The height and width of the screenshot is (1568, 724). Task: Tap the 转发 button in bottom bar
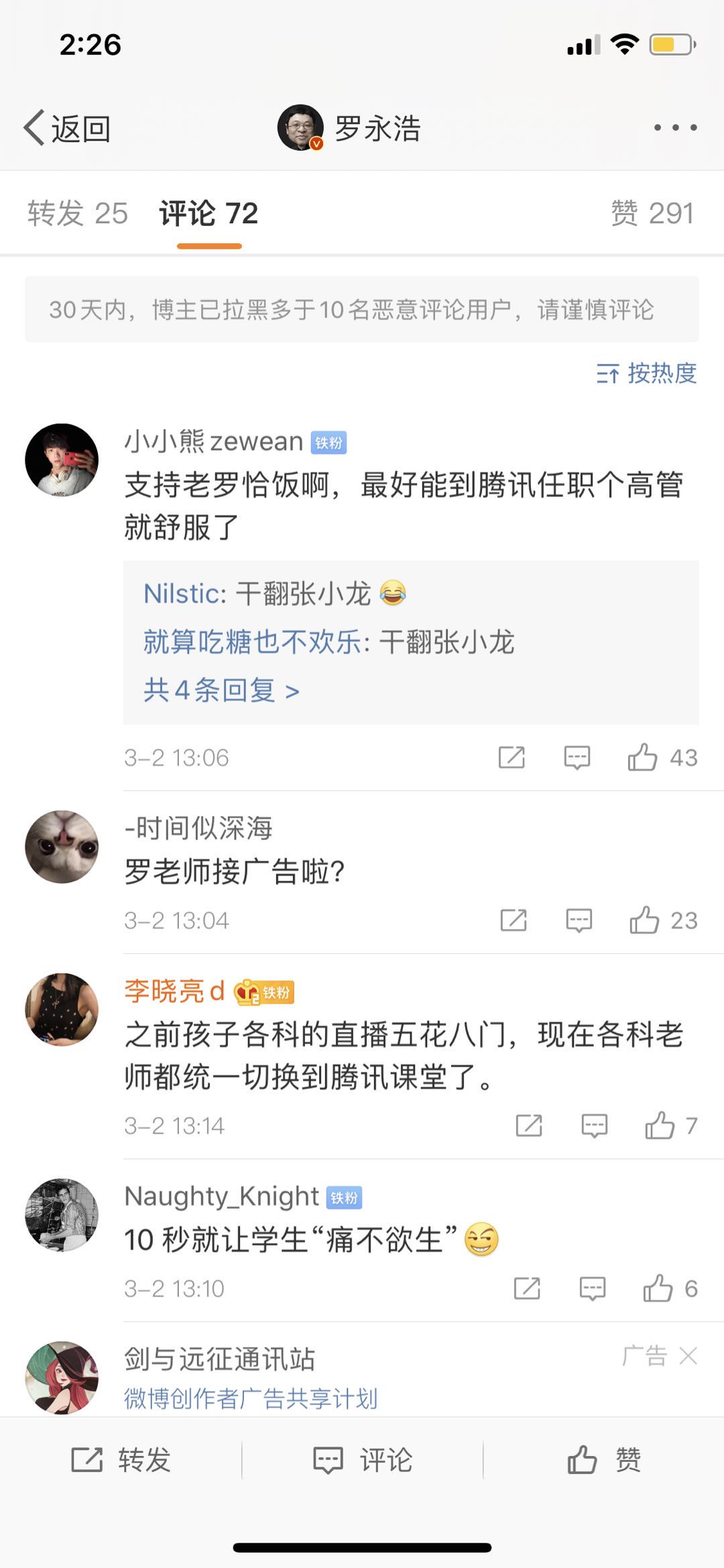121,1459
